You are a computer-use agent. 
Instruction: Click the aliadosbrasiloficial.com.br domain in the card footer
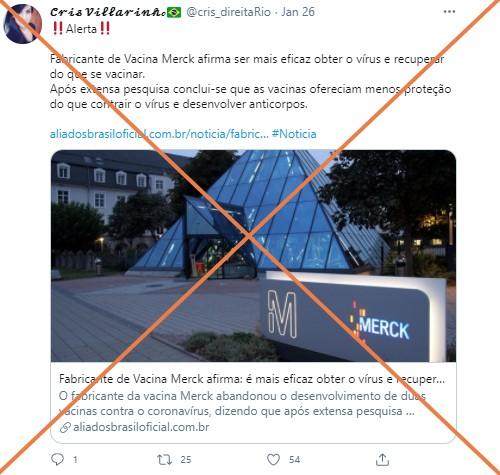(141, 427)
